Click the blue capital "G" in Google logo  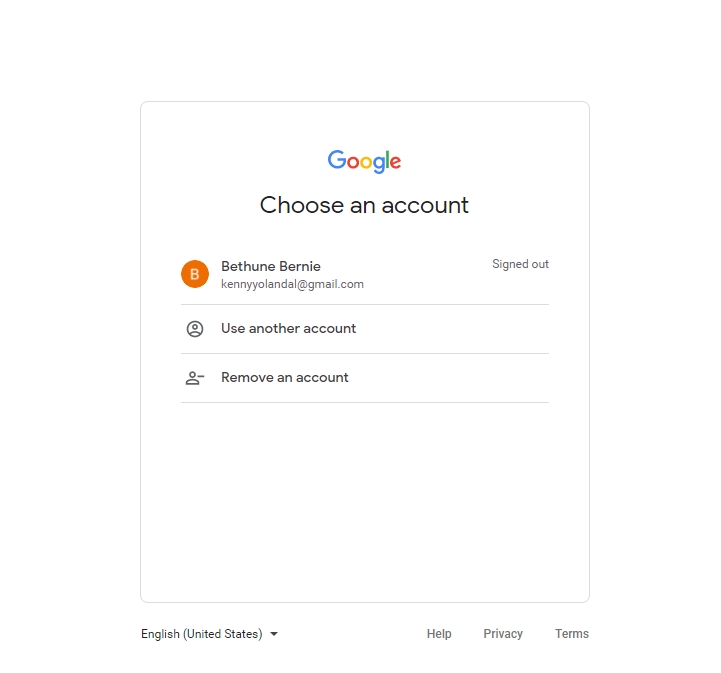pyautogui.click(x=336, y=160)
